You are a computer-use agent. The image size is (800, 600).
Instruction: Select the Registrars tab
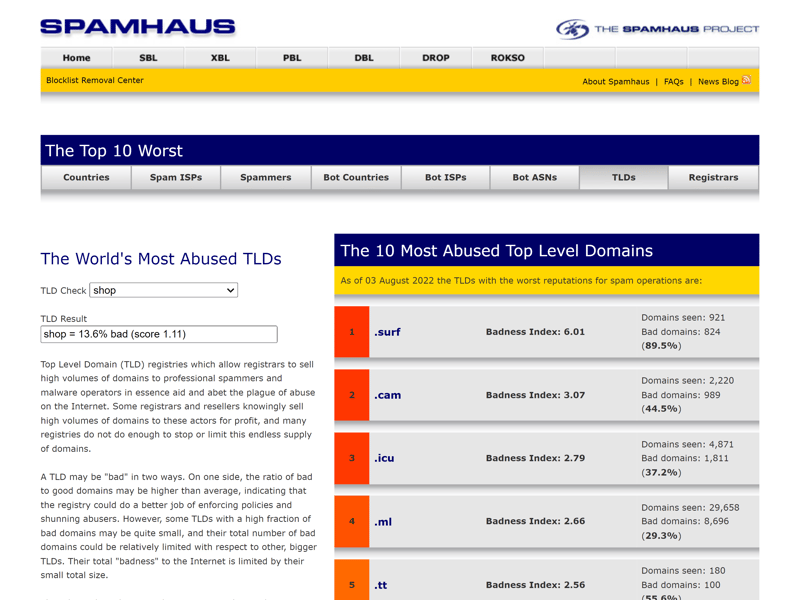tap(713, 177)
